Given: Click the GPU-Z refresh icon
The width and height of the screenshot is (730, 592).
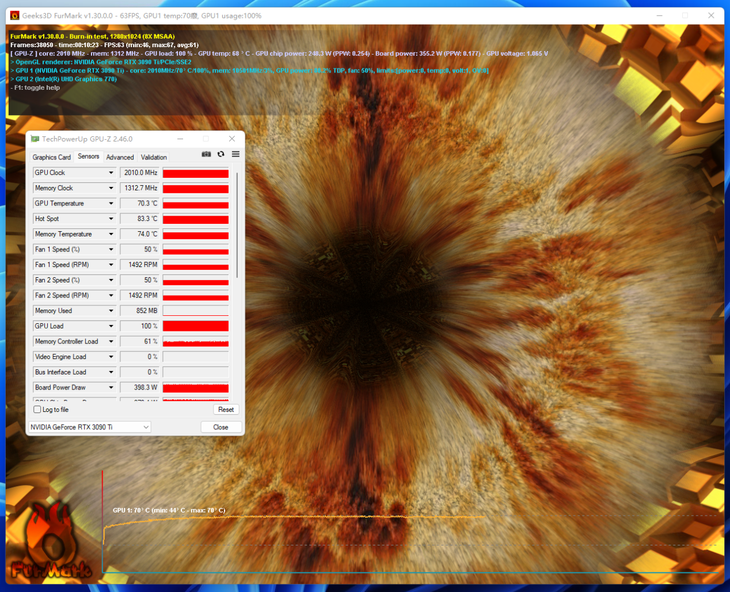Looking at the screenshot, I should click(221, 155).
